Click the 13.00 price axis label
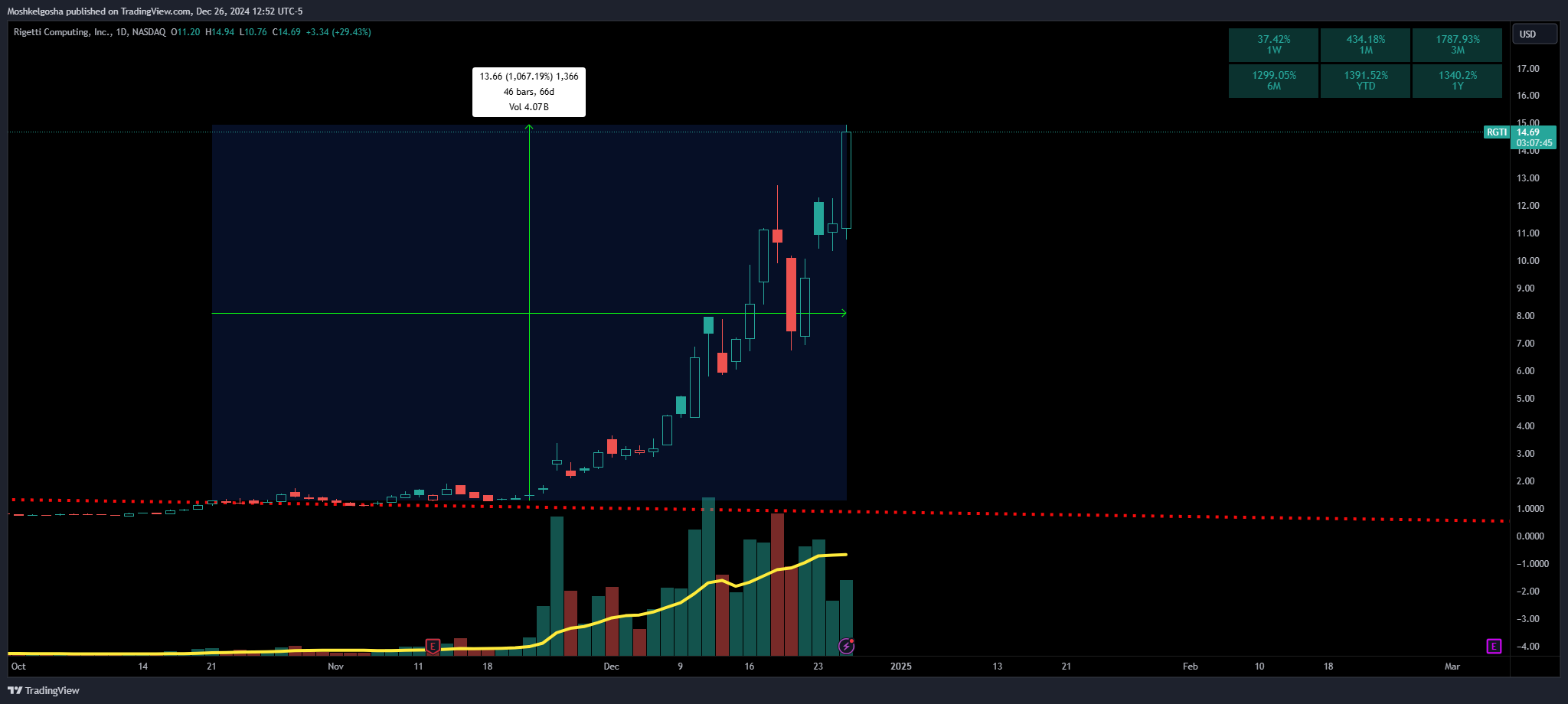The height and width of the screenshot is (704, 1568). pos(1528,178)
